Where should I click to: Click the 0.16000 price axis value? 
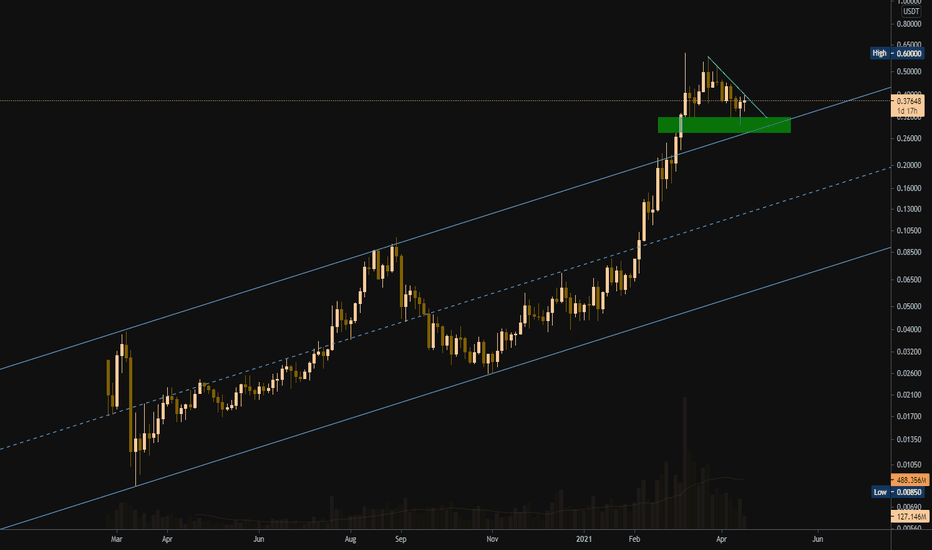click(909, 188)
